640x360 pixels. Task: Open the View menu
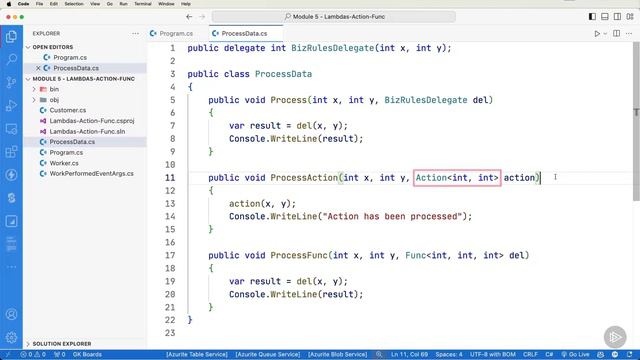tap(95, 4)
